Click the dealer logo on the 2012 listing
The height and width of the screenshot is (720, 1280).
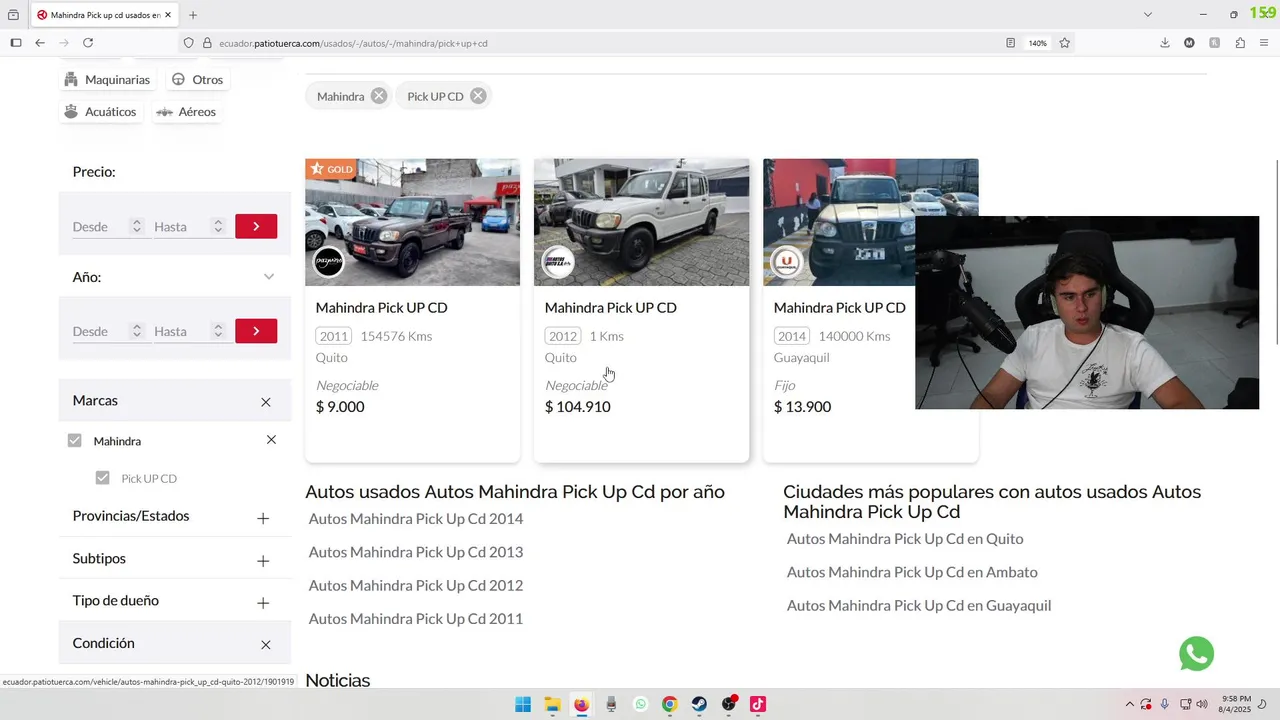click(x=558, y=262)
